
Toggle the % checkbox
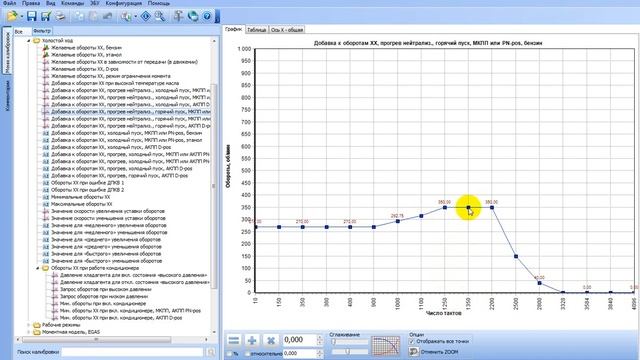(x=229, y=354)
